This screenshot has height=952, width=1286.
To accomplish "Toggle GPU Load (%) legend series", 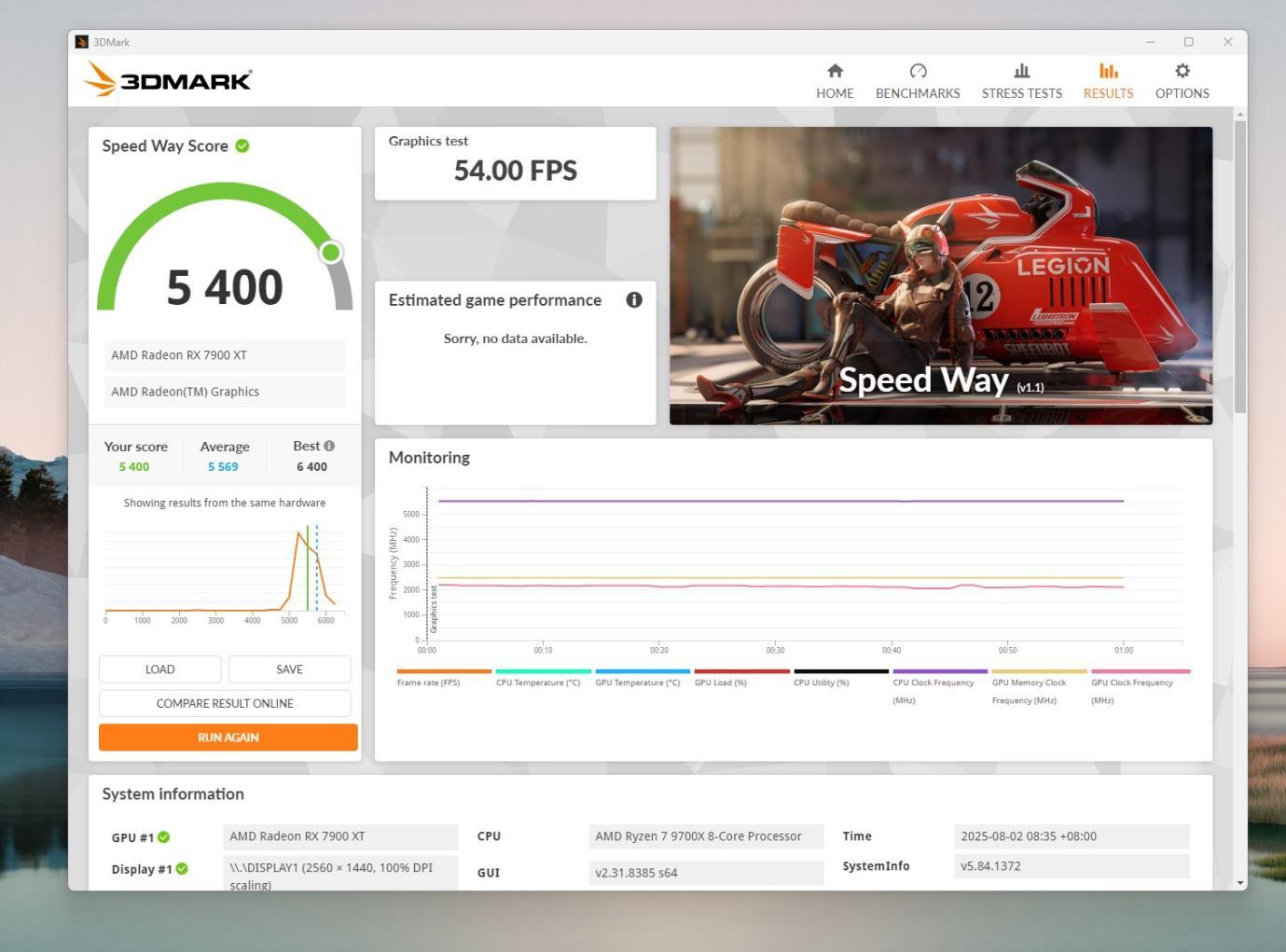I will pyautogui.click(x=741, y=679).
